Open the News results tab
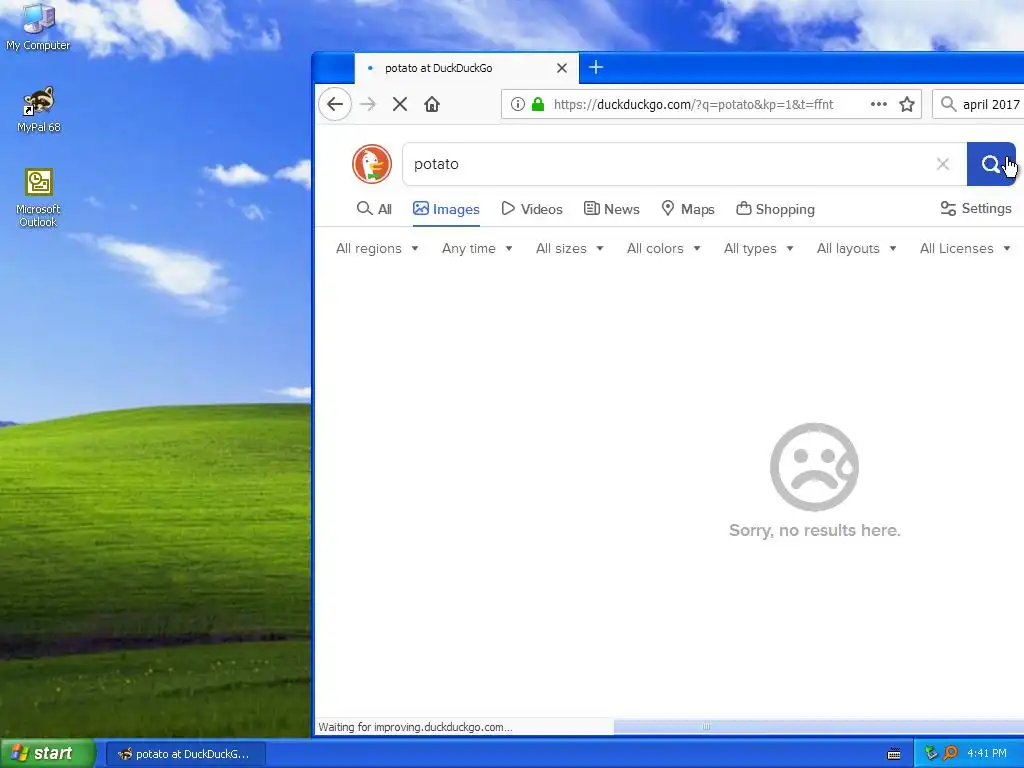The width and height of the screenshot is (1024, 768). [x=611, y=209]
